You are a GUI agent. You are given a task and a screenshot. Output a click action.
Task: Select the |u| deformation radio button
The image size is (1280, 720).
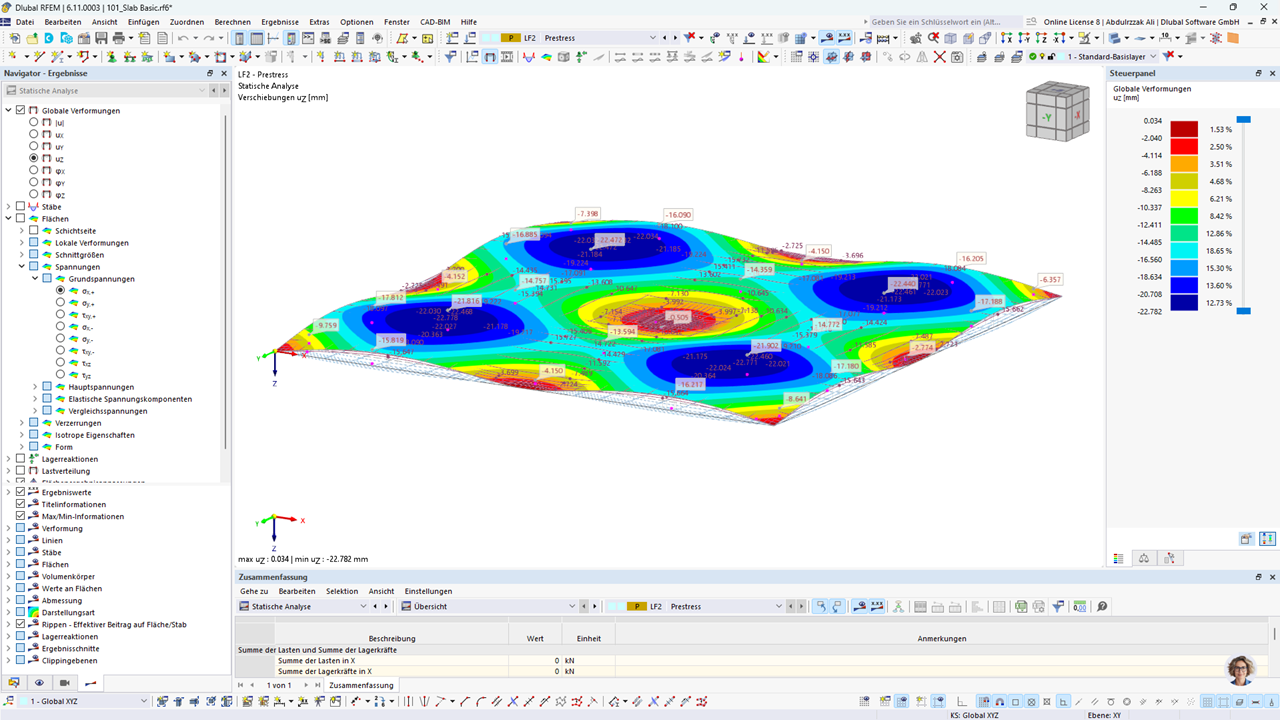34,122
